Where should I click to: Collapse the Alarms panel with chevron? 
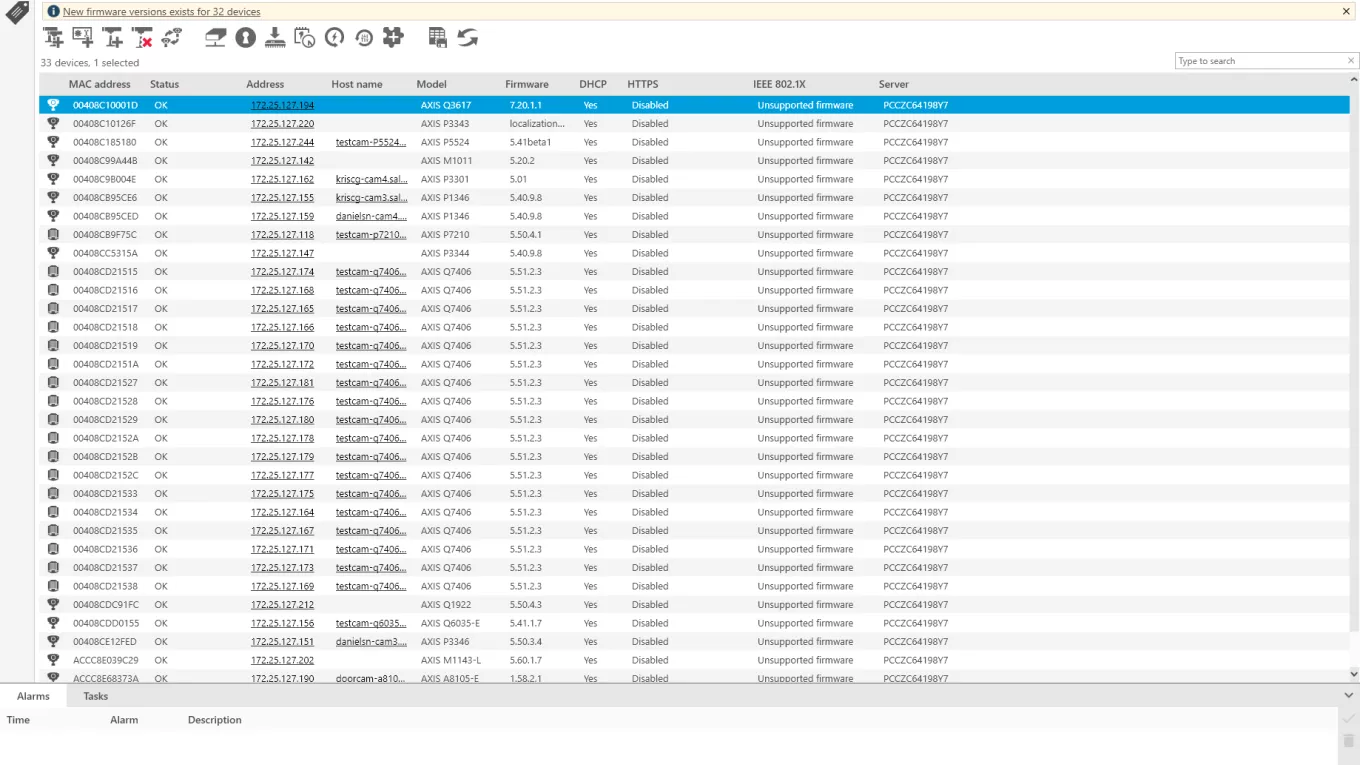[x=1348, y=696]
